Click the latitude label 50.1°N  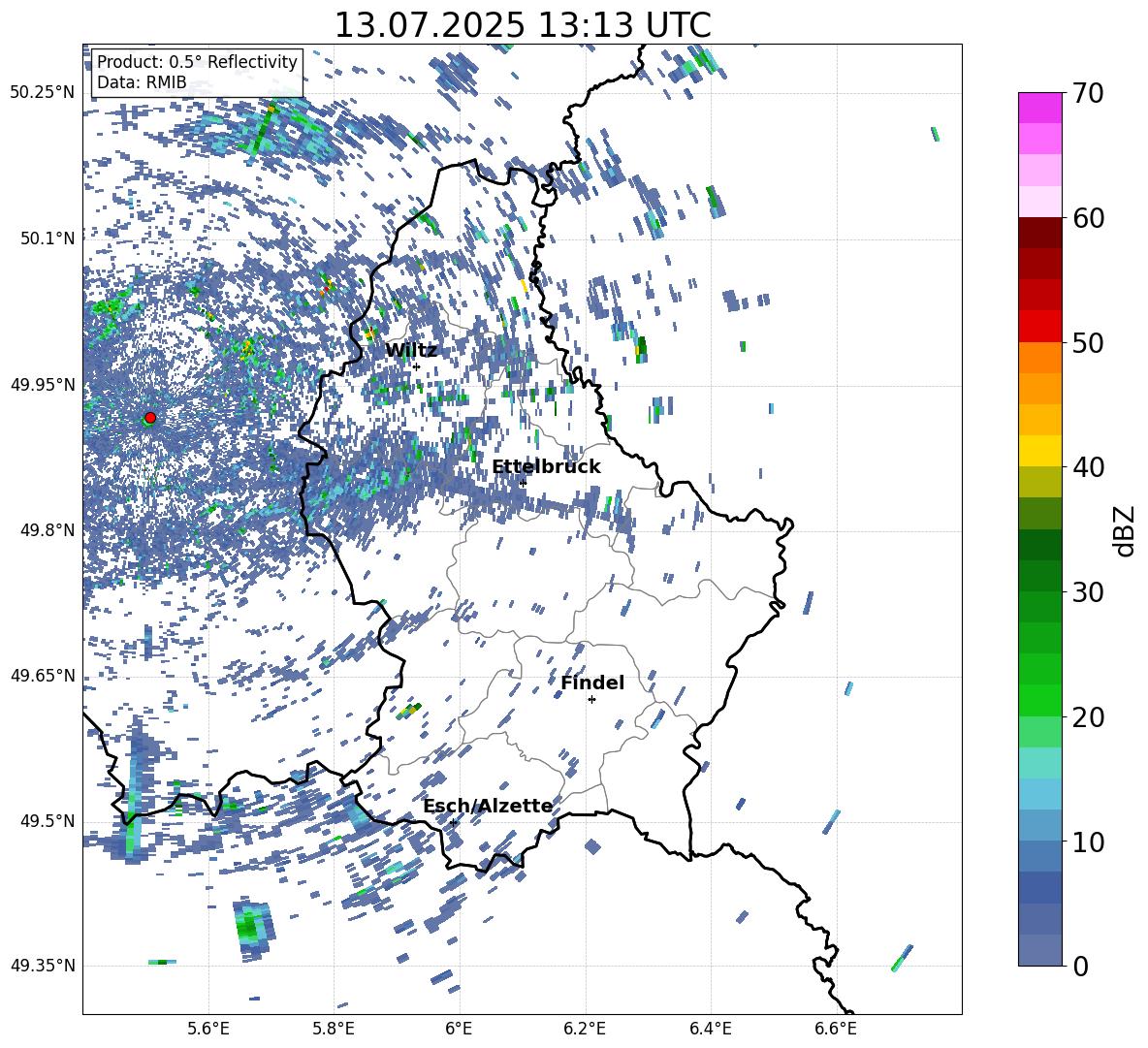coord(47,238)
